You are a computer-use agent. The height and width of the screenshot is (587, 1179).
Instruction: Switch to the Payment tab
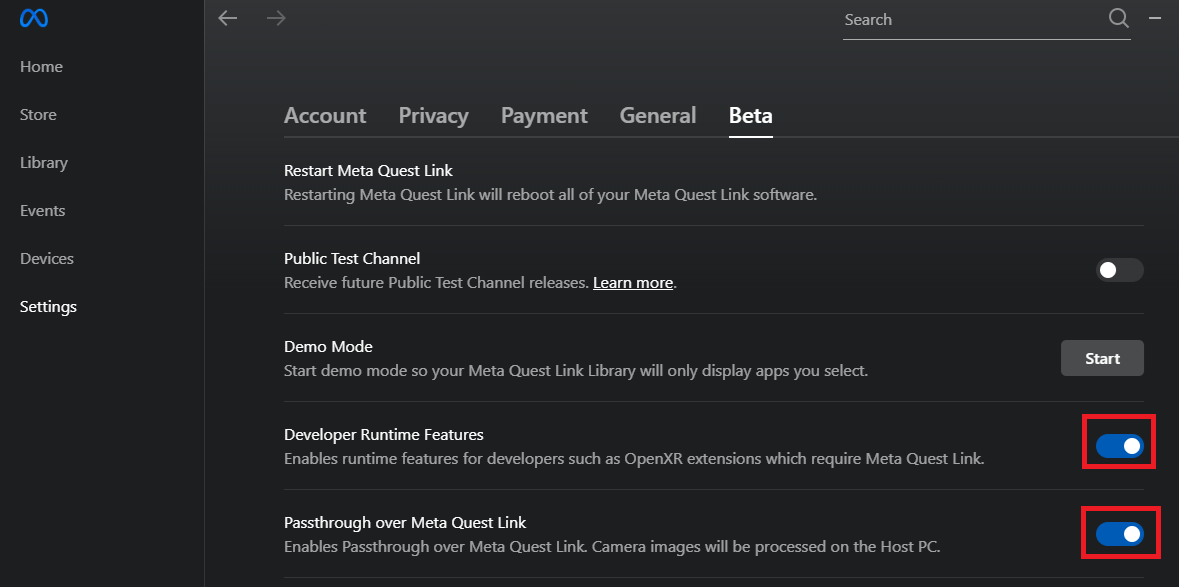544,116
